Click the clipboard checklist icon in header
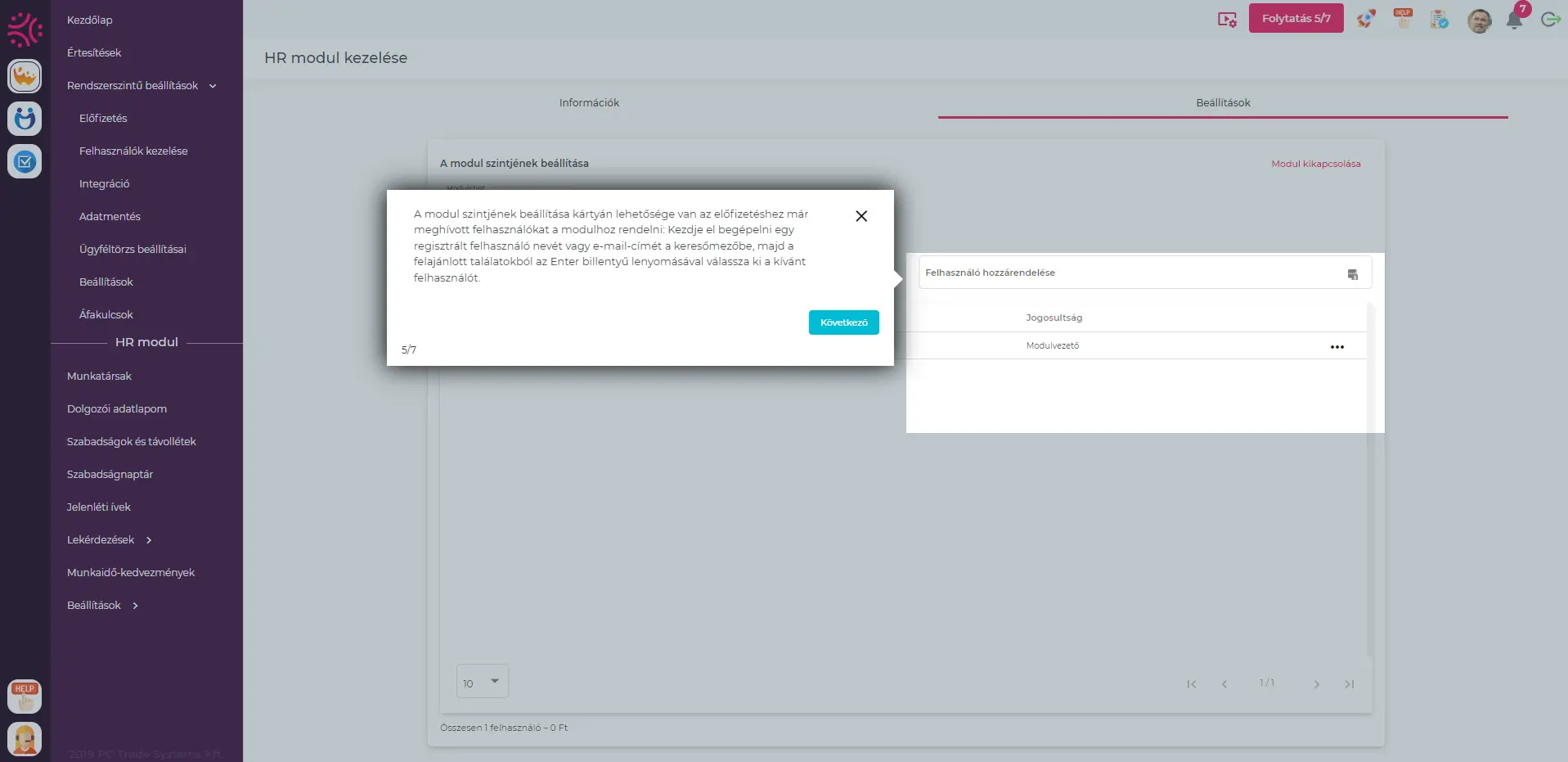1568x762 pixels. (1439, 19)
